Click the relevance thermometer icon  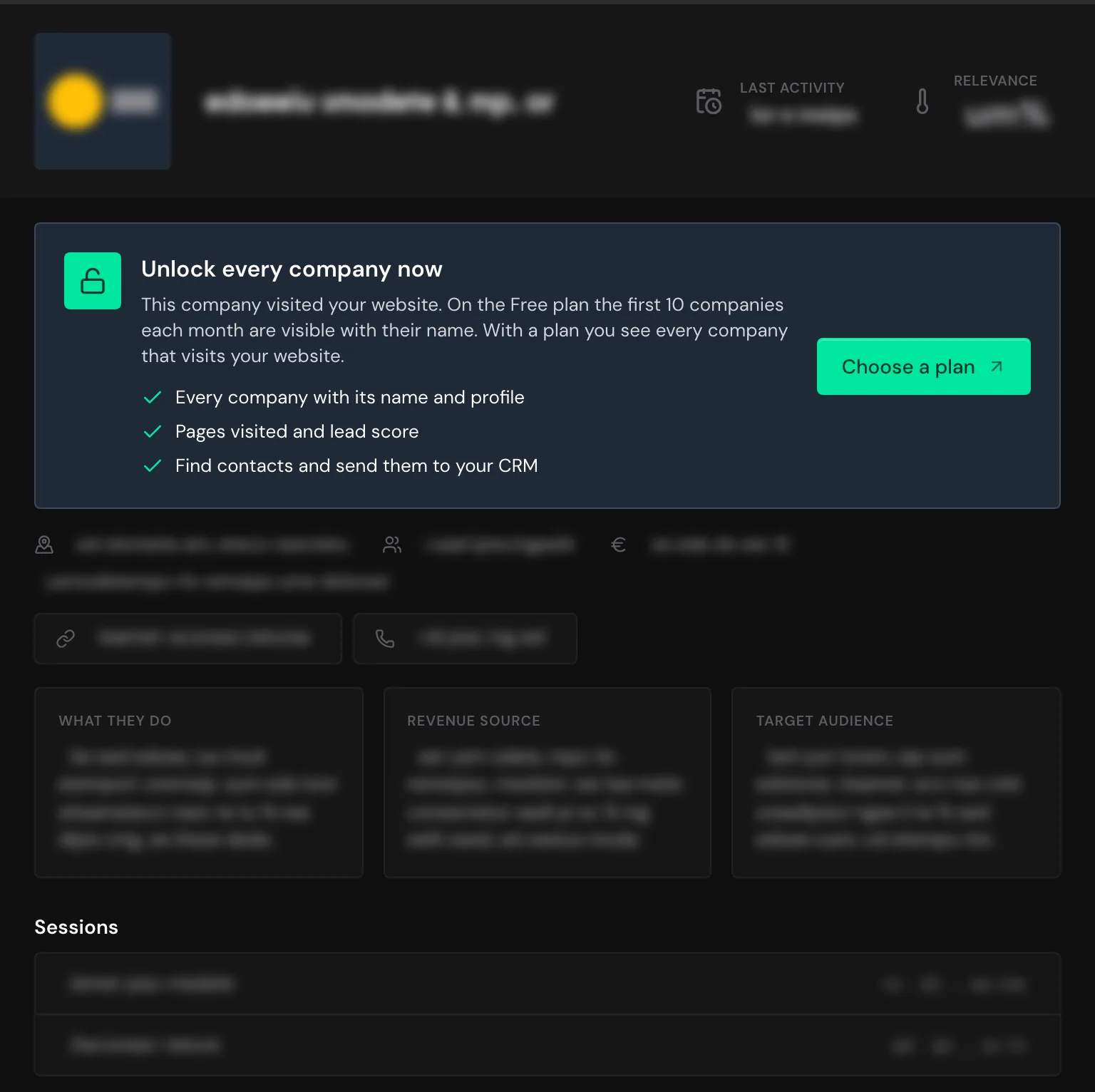pos(922,101)
